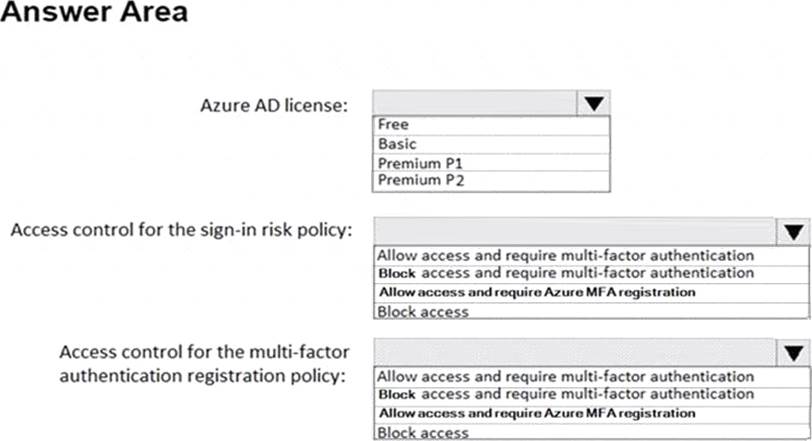Pick 'Allow access and require Azure MFA registration' for registration policy
This screenshot has width=812, height=441.
537,413
